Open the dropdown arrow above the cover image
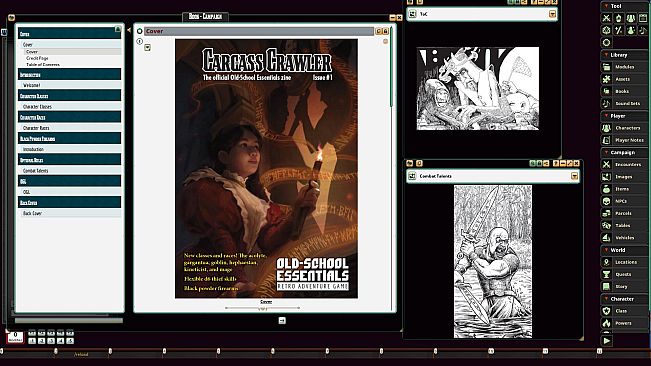Image resolution: width=651 pixels, height=366 pixels. (x=147, y=48)
